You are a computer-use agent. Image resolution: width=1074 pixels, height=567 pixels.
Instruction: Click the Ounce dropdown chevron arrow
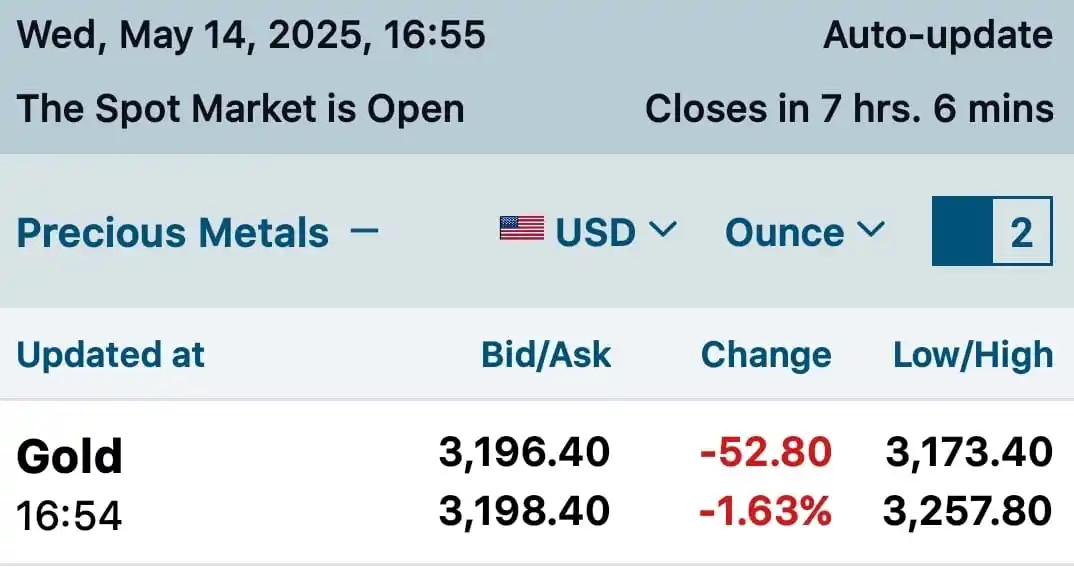click(871, 229)
